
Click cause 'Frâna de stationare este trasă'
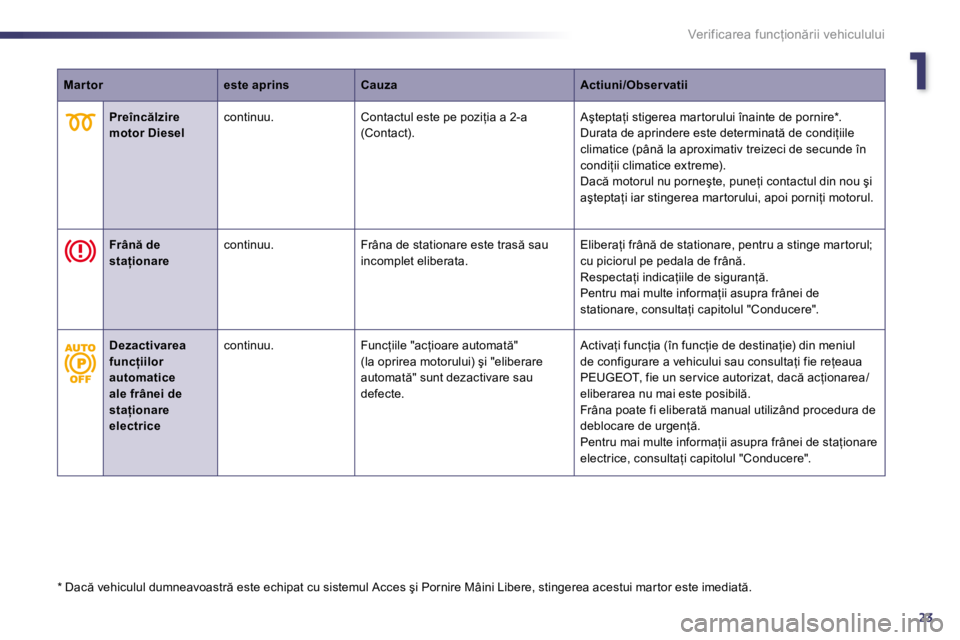click(454, 245)
